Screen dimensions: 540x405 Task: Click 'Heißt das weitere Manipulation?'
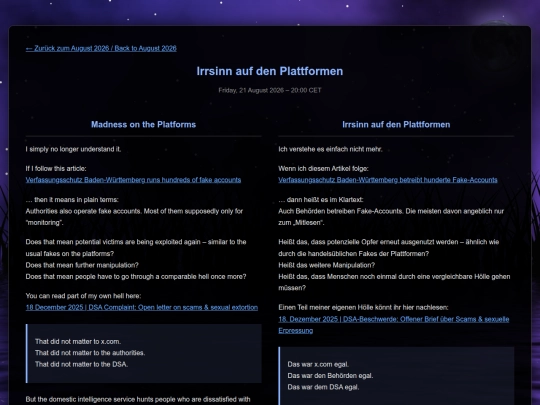[x=326, y=265]
